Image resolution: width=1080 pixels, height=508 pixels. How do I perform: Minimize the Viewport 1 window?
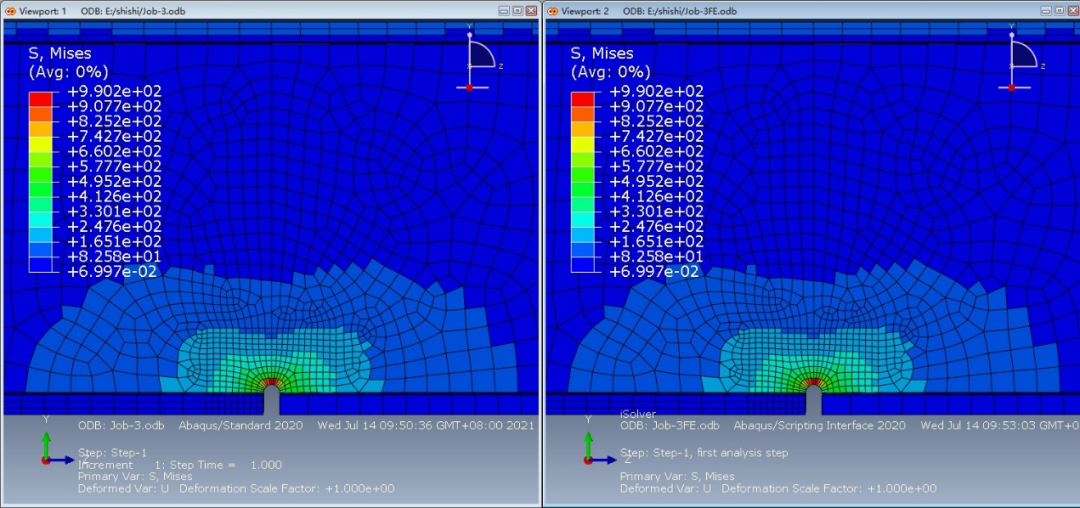coord(505,11)
